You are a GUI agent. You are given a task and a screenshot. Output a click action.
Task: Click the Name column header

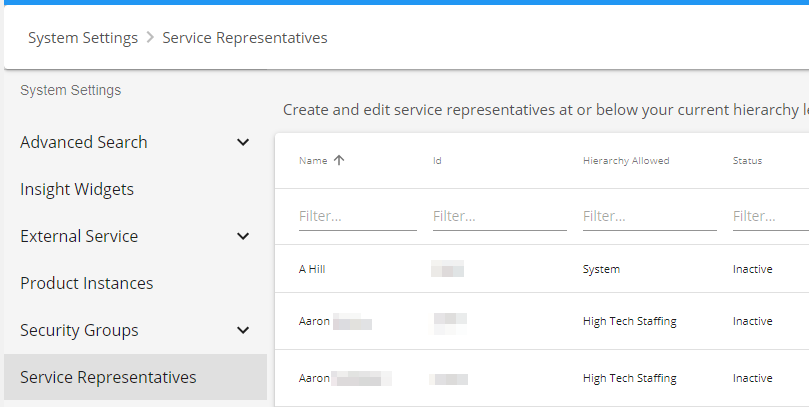(x=313, y=160)
